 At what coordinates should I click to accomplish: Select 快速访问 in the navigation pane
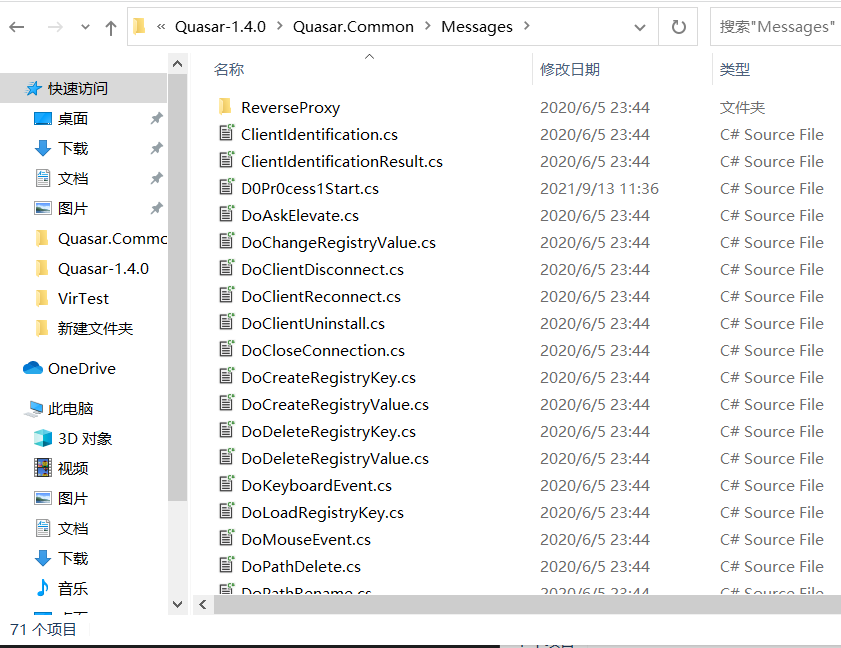78,88
